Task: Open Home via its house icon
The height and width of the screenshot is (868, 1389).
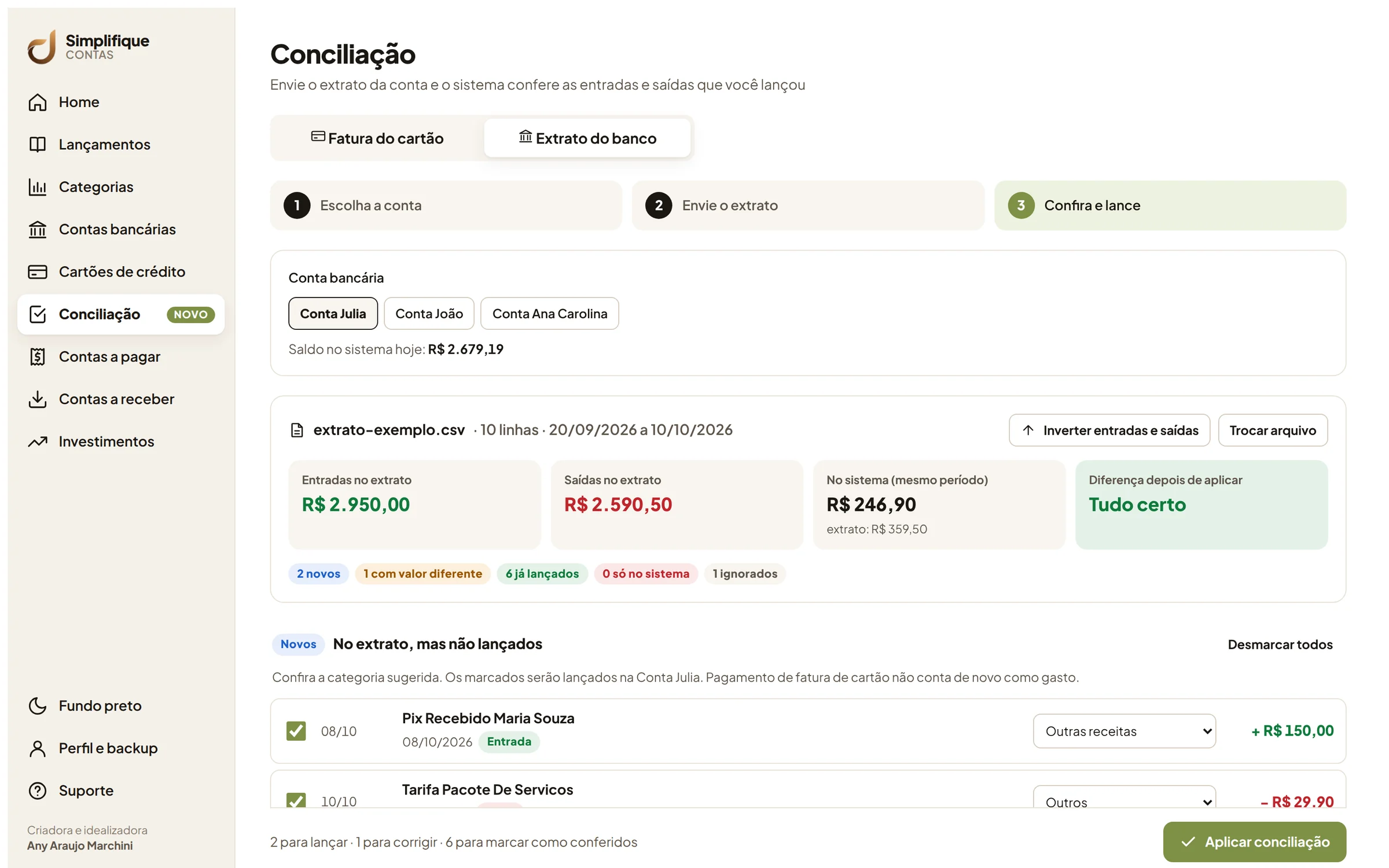Action: [x=38, y=102]
